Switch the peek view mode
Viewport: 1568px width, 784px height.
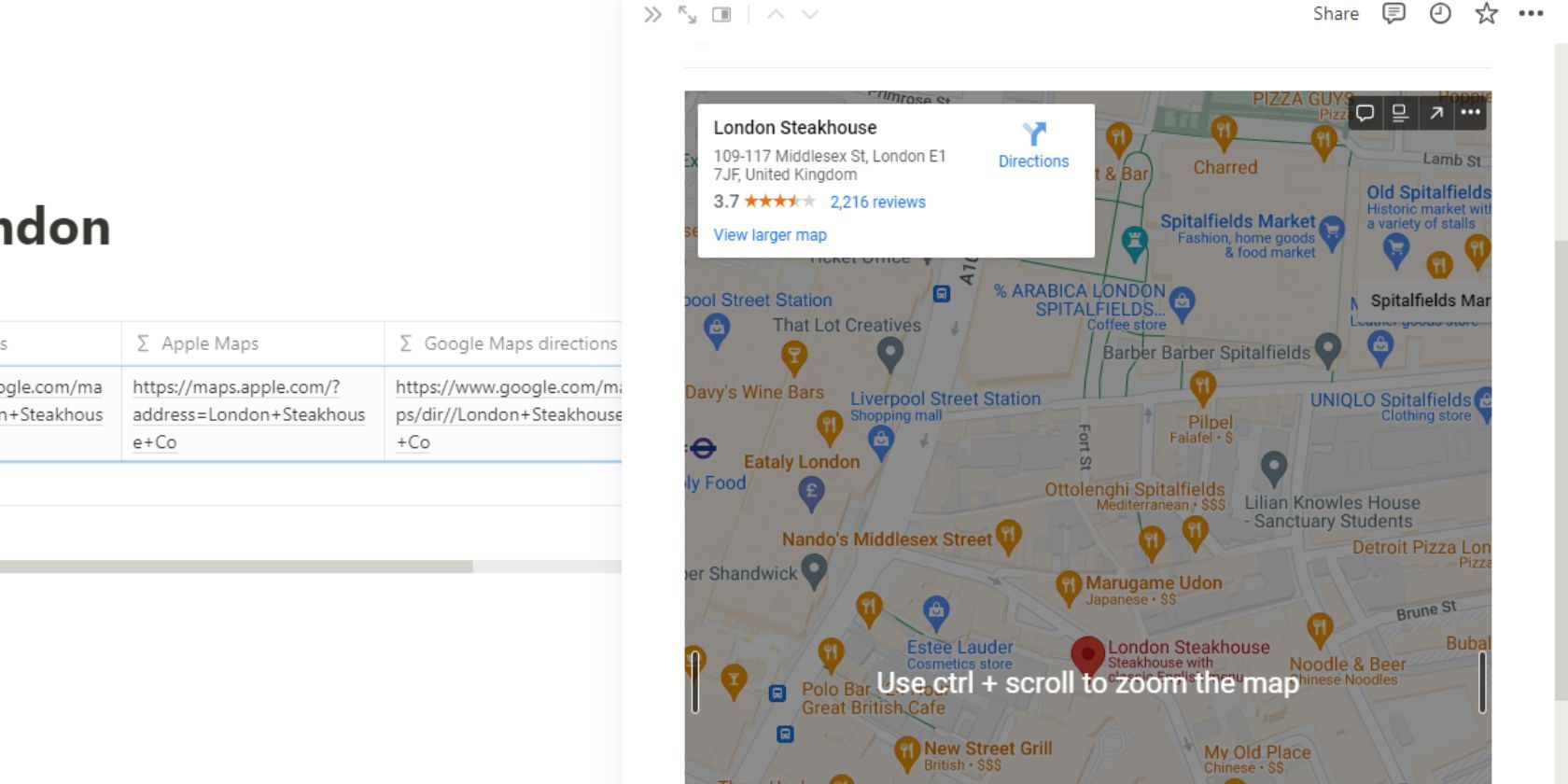(x=721, y=15)
